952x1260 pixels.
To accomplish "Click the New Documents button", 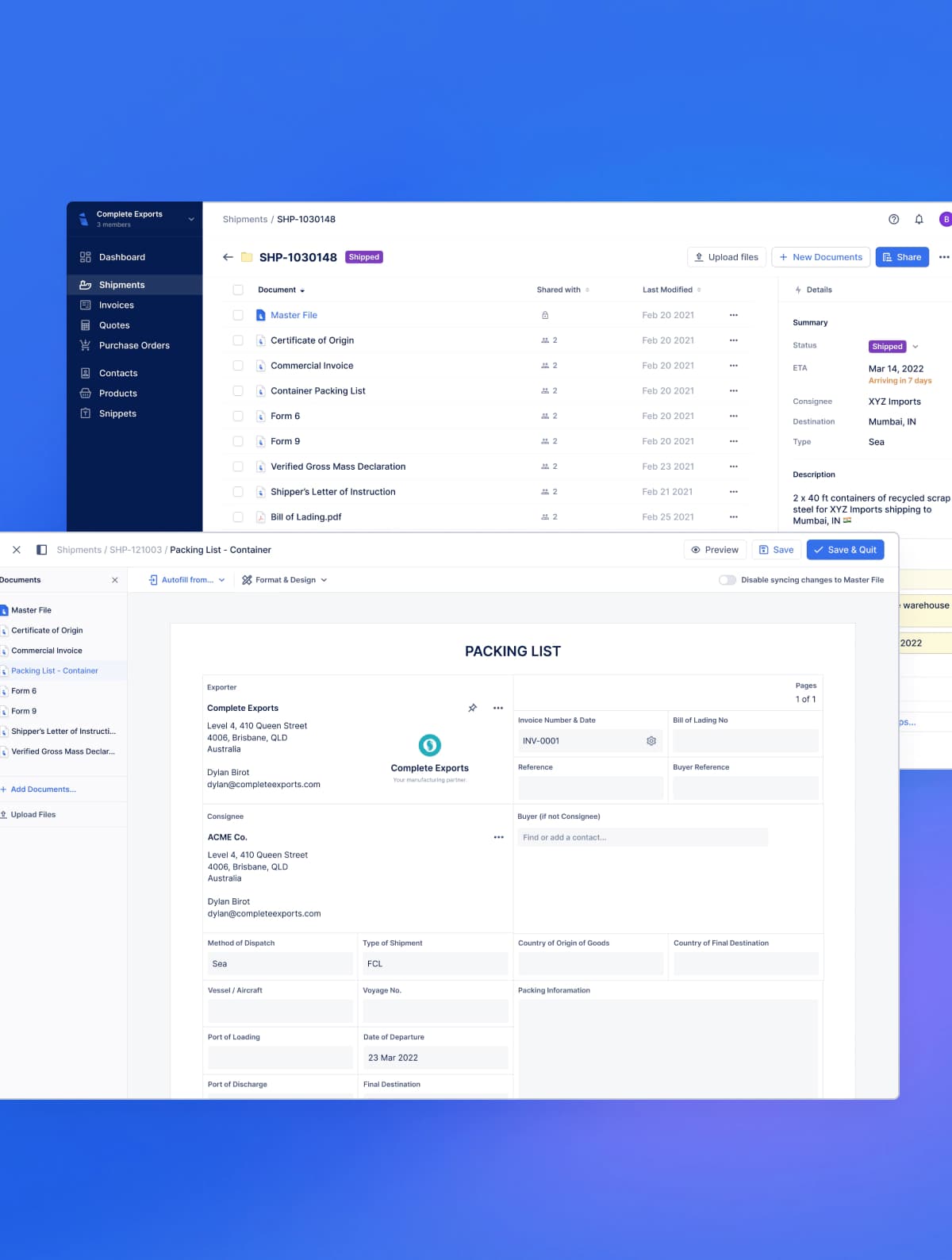I will [x=820, y=257].
